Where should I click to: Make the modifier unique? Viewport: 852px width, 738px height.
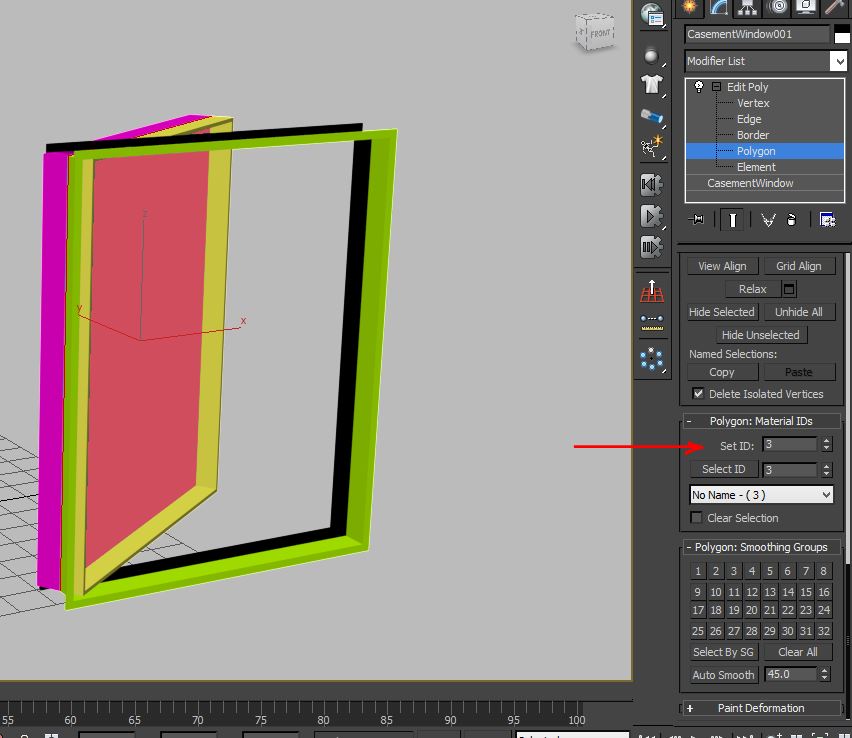click(x=768, y=219)
